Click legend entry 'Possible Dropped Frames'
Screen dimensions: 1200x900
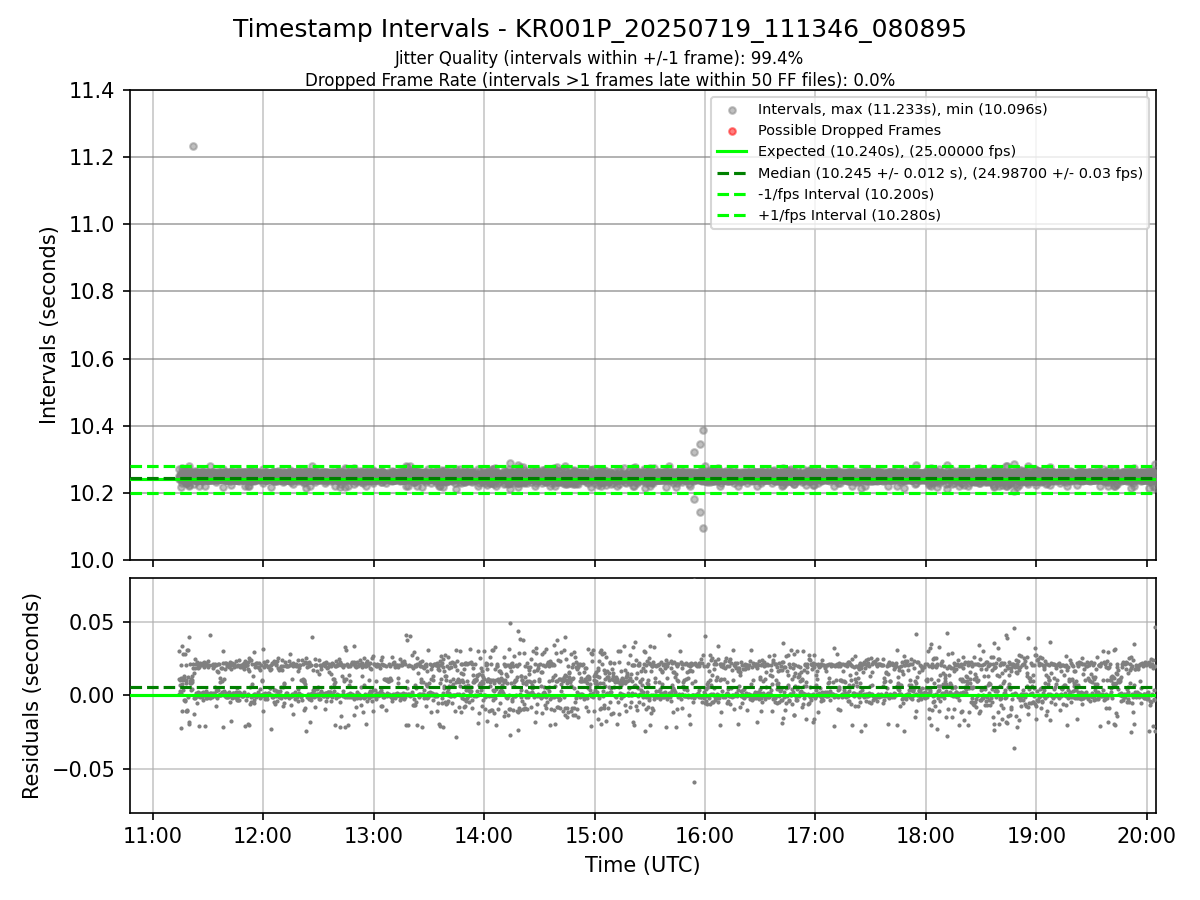(x=849, y=130)
